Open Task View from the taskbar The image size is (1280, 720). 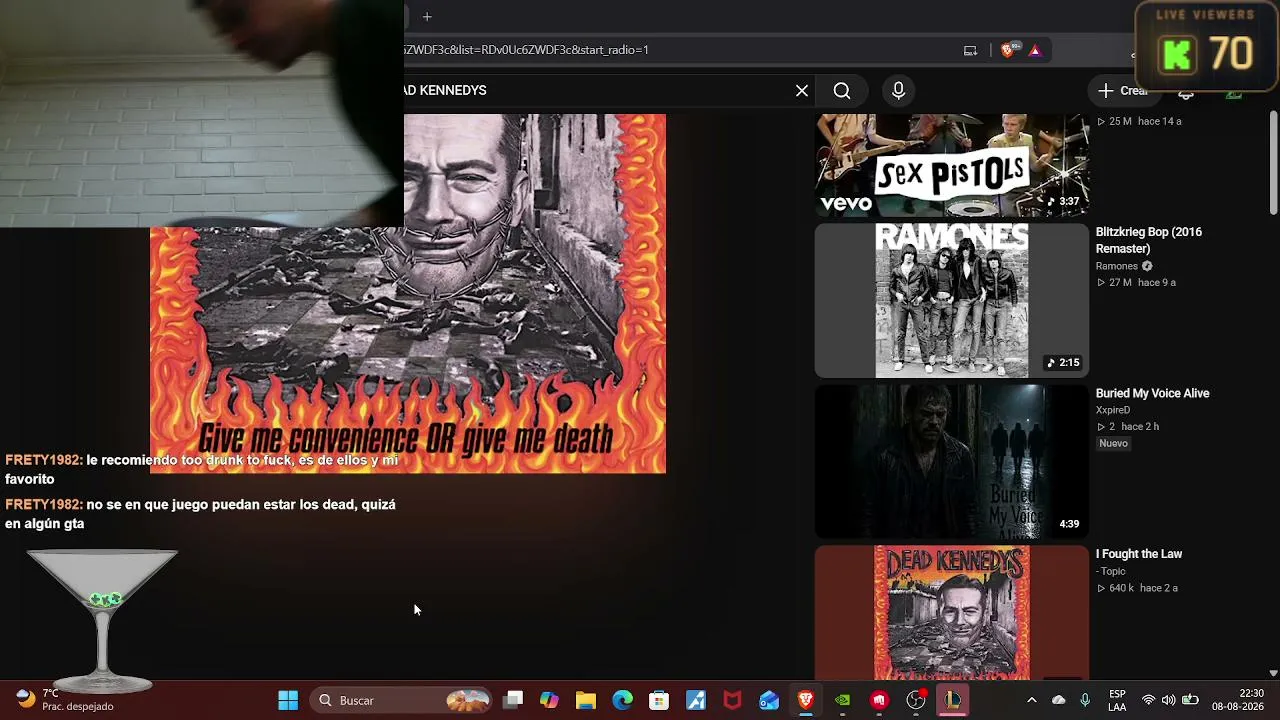[513, 701]
